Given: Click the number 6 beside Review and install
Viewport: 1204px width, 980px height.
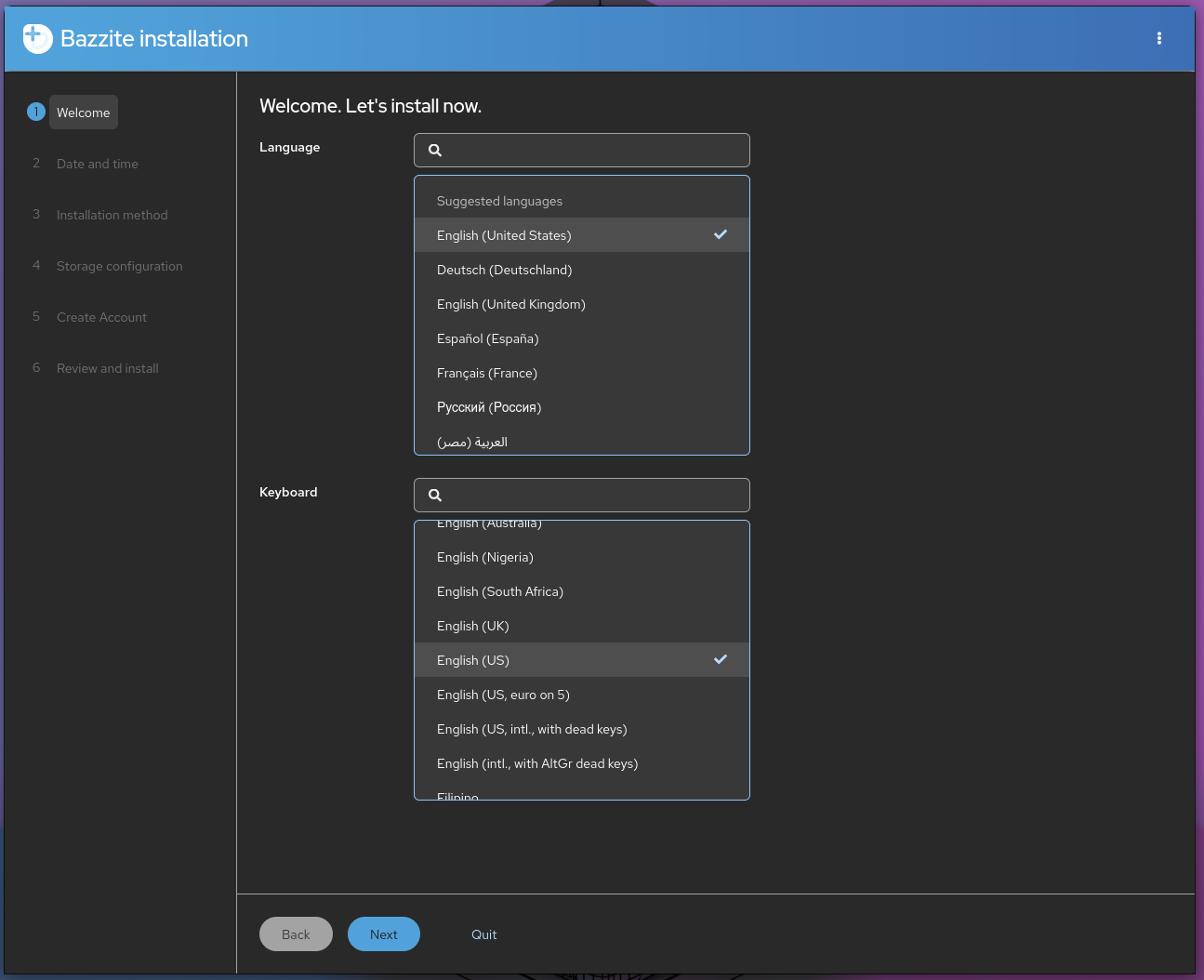Looking at the screenshot, I should pyautogui.click(x=36, y=367).
